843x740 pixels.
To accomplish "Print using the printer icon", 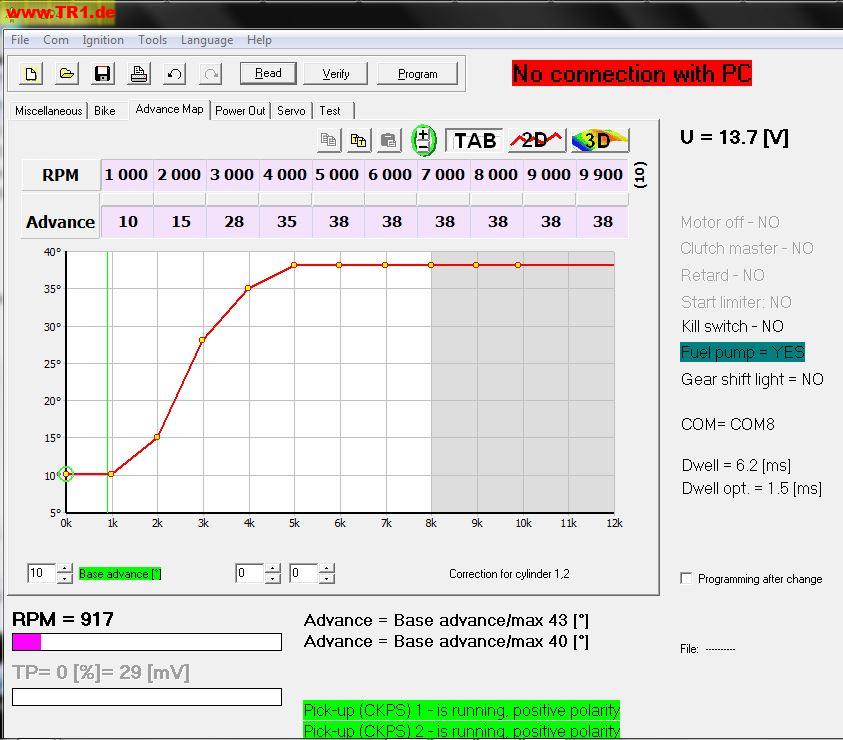I will pyautogui.click(x=138, y=74).
